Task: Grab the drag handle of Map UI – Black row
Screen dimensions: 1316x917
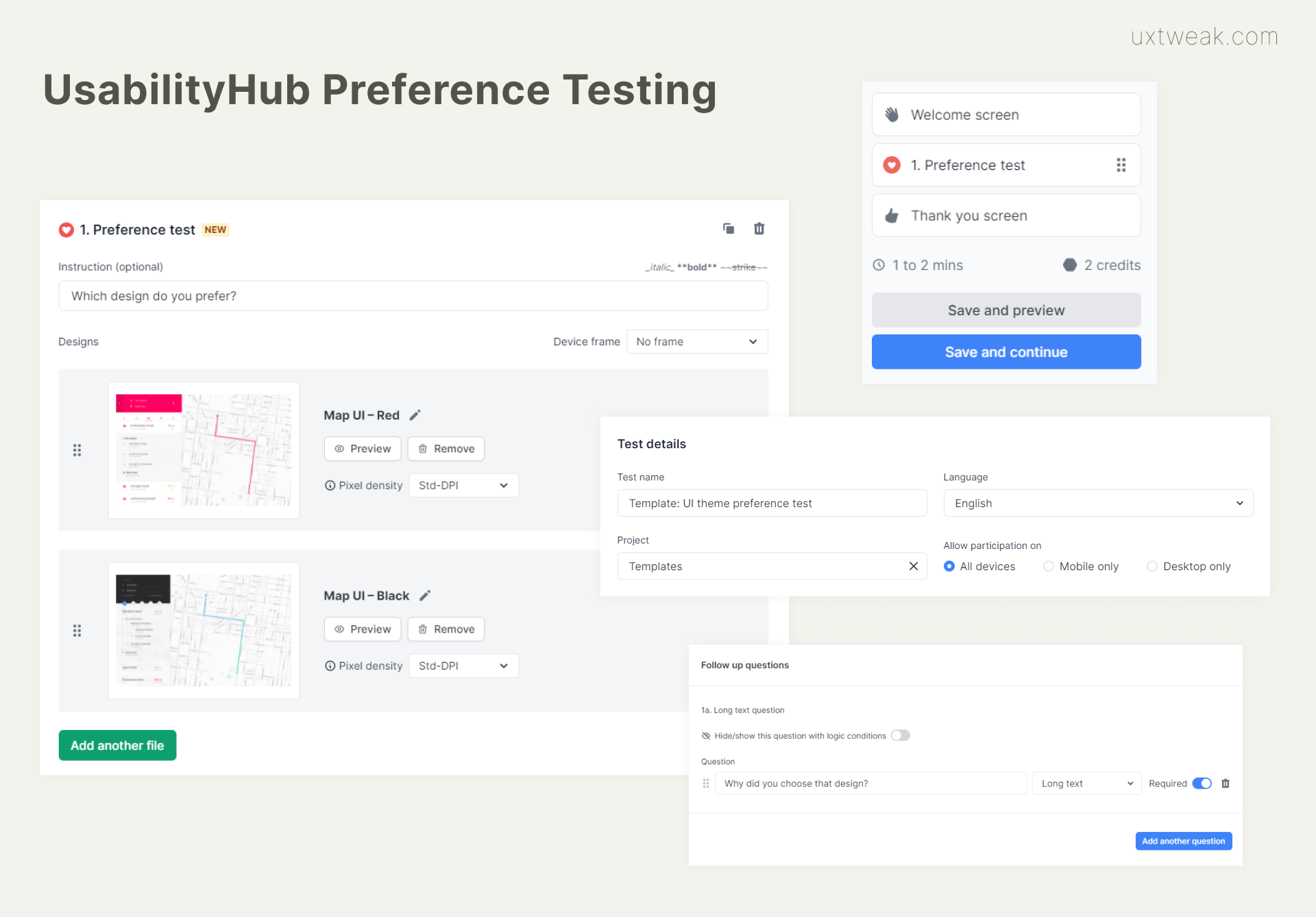Action: click(x=77, y=631)
